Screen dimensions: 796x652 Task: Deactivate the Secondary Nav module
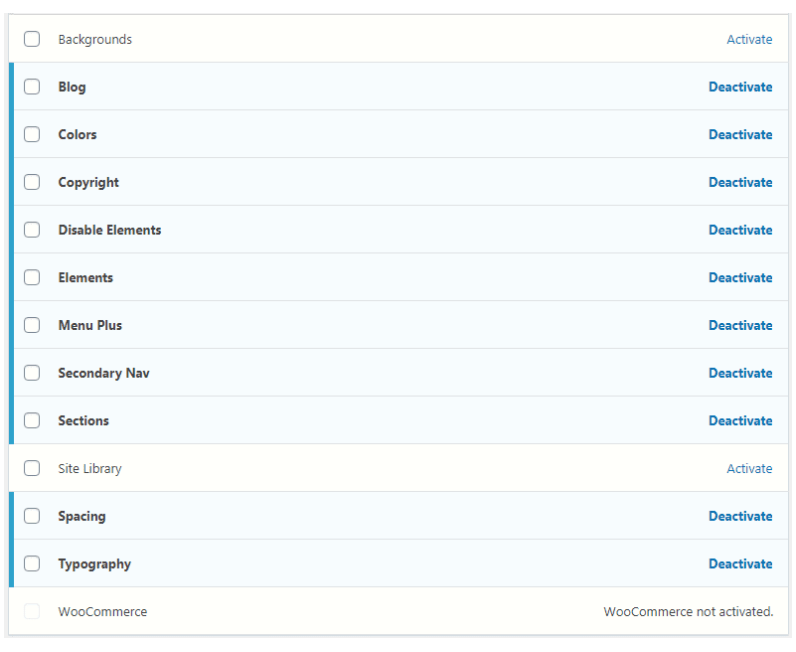tap(741, 374)
